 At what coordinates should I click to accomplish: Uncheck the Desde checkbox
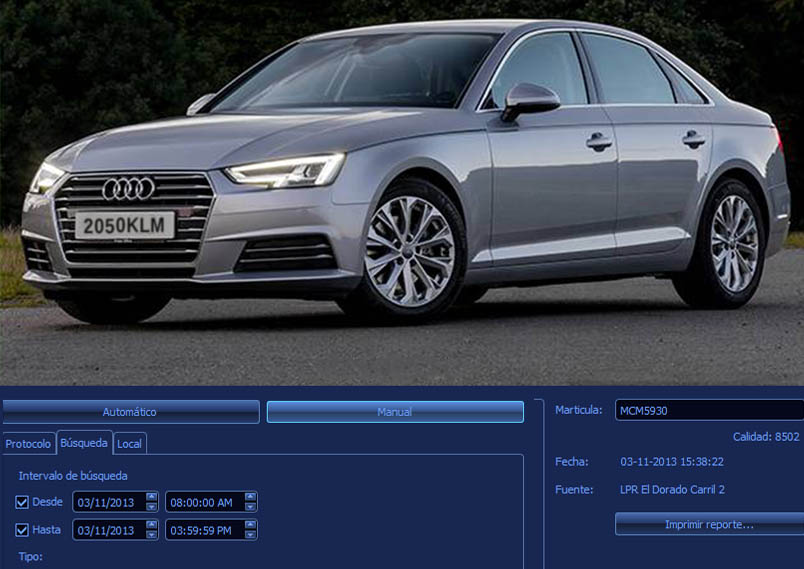22,502
